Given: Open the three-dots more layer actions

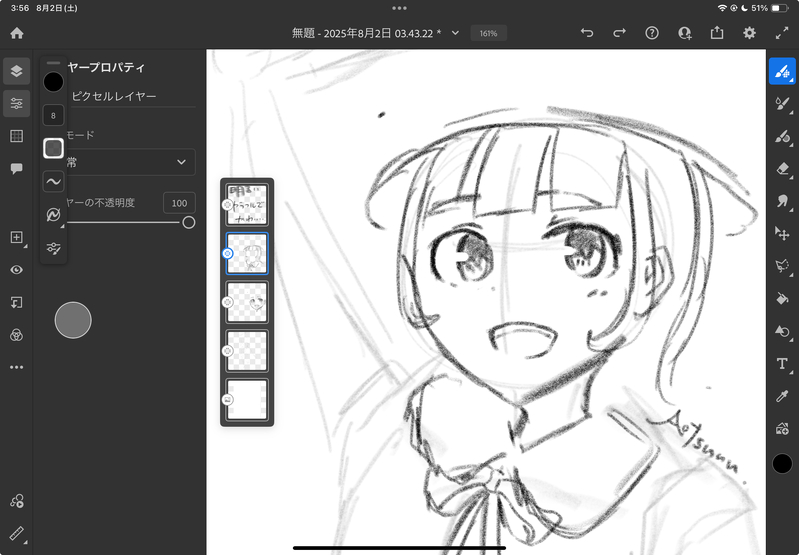Looking at the screenshot, I should [17, 367].
